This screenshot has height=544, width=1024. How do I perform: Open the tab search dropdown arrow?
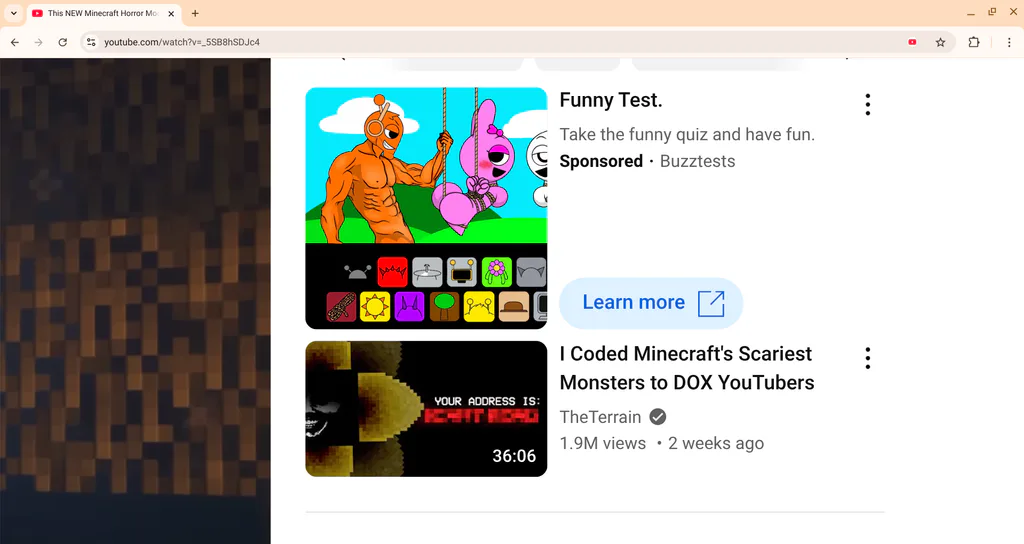click(14, 13)
